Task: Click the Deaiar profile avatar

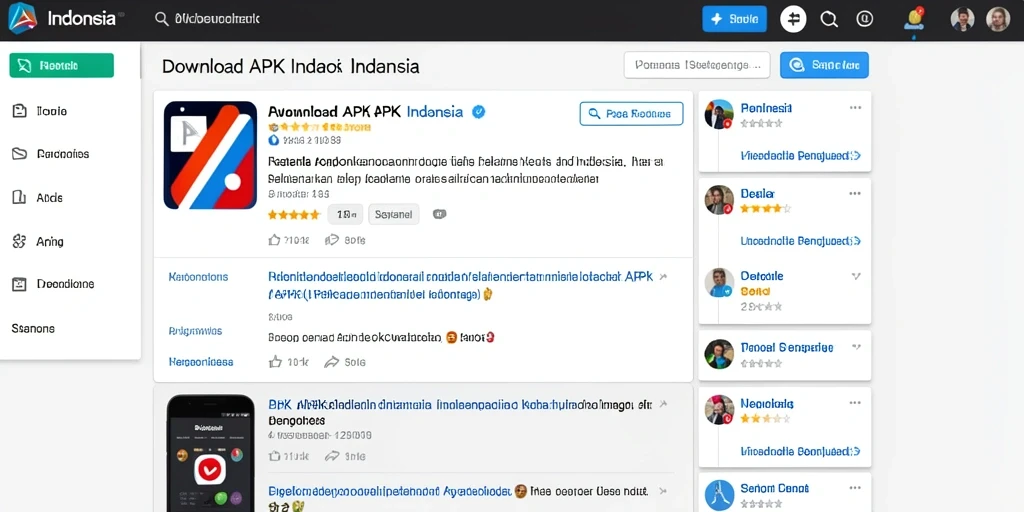Action: click(719, 200)
